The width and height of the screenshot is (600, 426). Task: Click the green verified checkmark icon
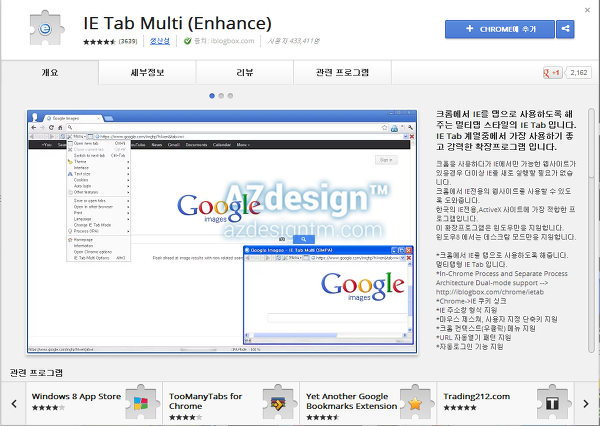coord(188,41)
